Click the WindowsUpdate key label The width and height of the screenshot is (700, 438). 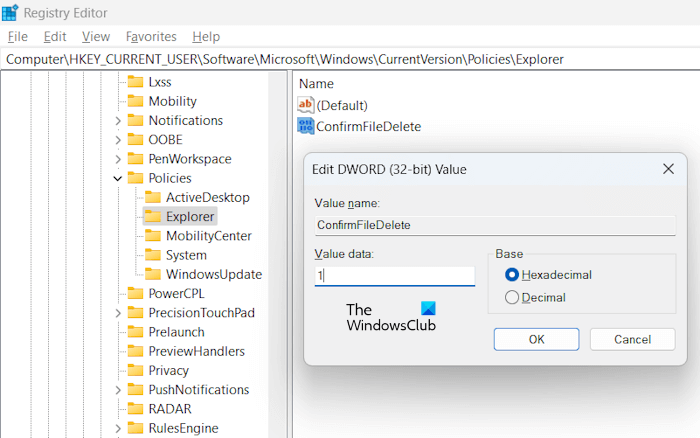[x=214, y=274]
